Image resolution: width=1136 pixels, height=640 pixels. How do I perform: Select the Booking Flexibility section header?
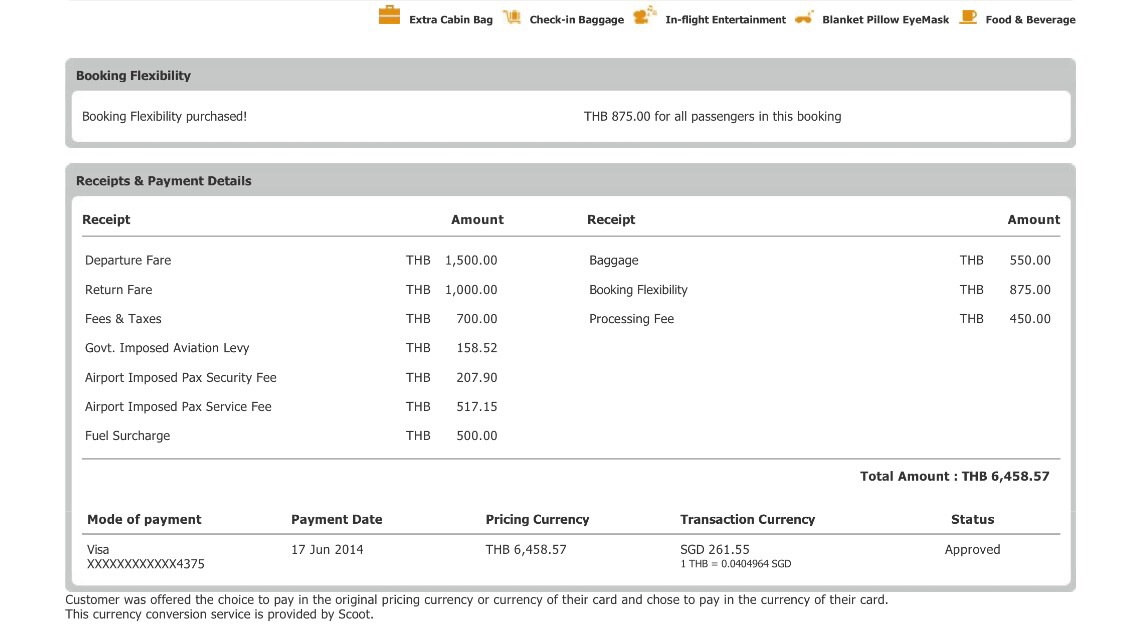click(x=133, y=76)
